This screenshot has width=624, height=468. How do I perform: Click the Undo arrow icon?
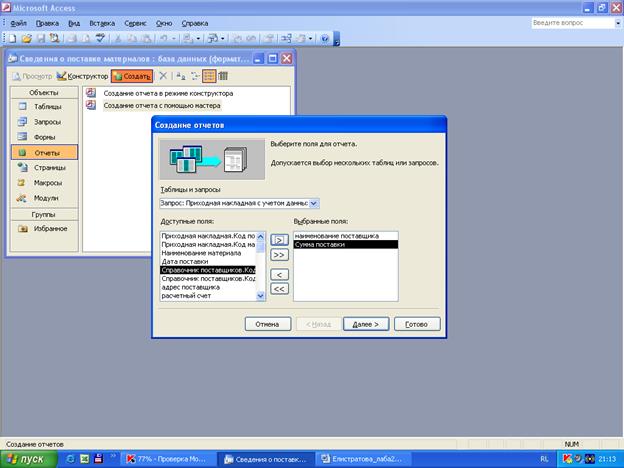(164, 38)
